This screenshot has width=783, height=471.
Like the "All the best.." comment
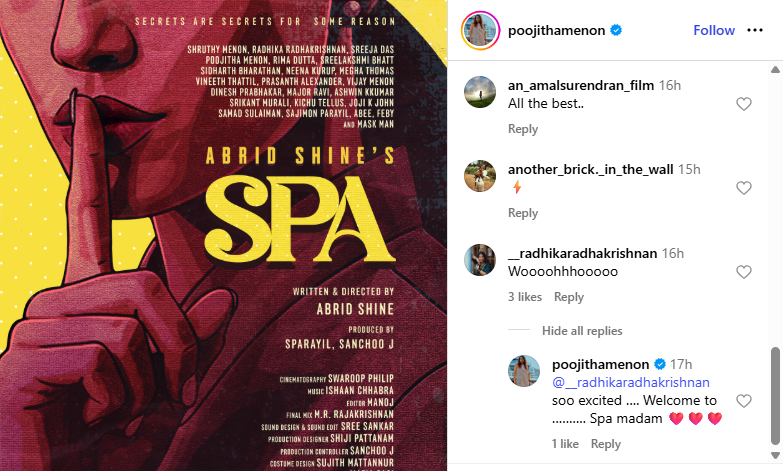[744, 104]
